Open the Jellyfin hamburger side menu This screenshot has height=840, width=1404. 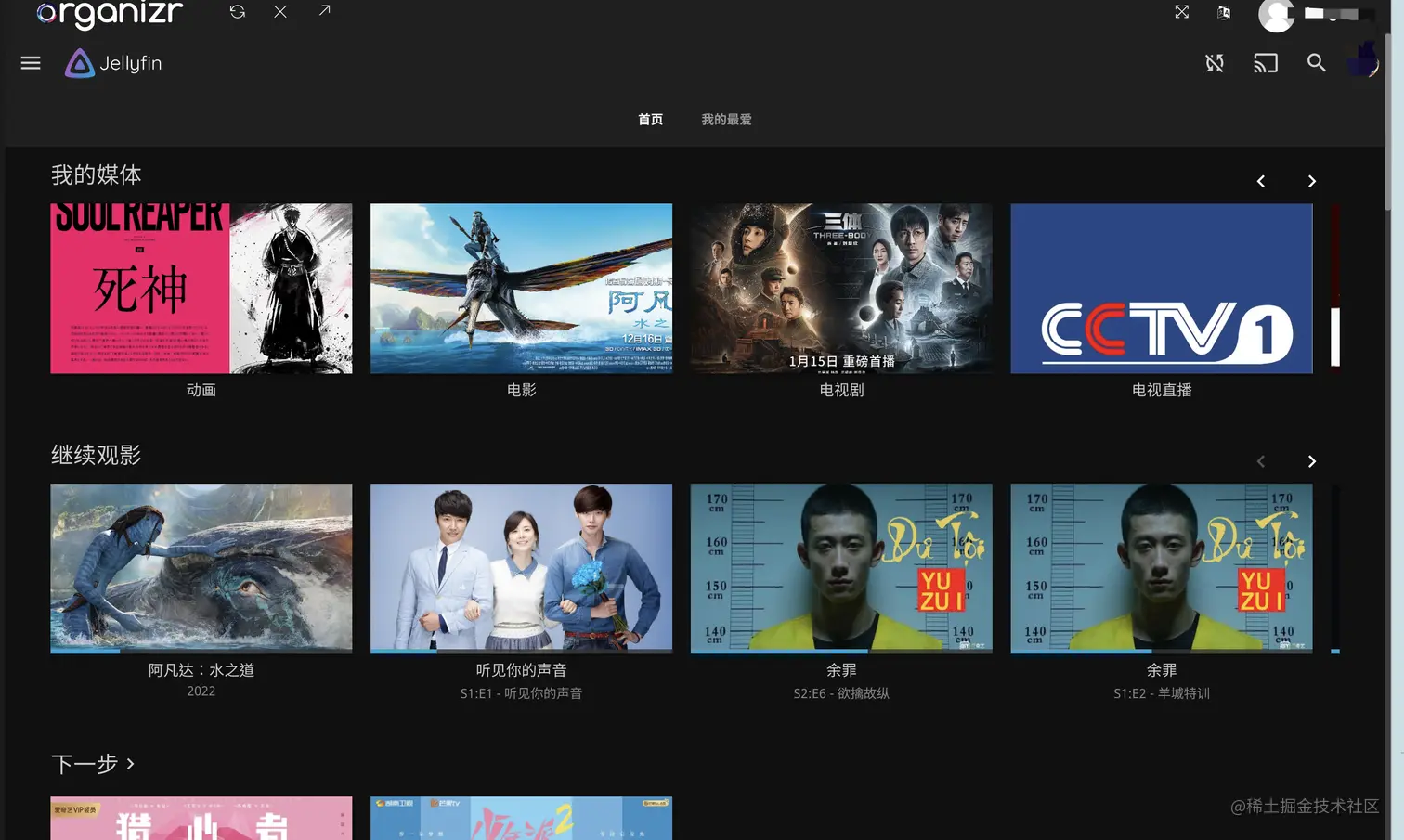tap(31, 63)
